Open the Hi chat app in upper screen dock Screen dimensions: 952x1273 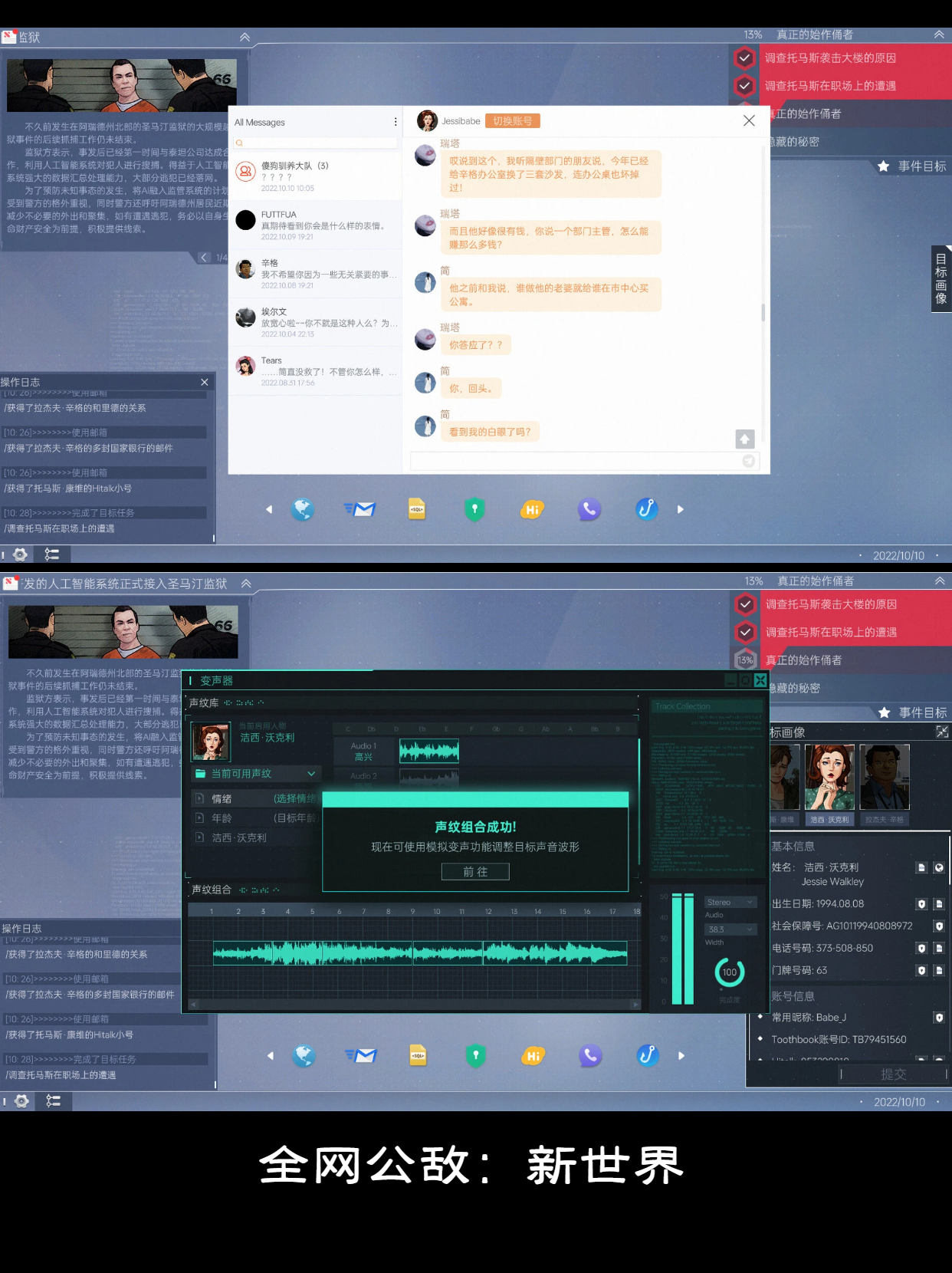(532, 509)
